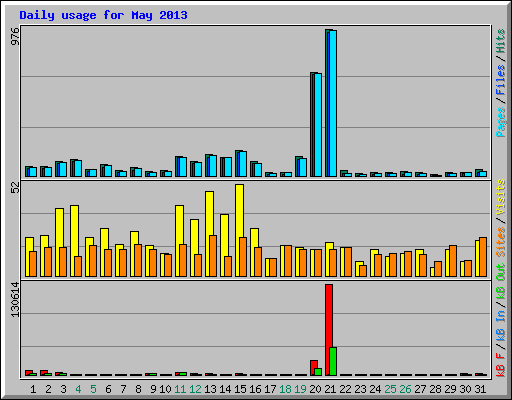Click day 14 on the x-axis
This screenshot has height=400, width=512.
click(x=225, y=389)
